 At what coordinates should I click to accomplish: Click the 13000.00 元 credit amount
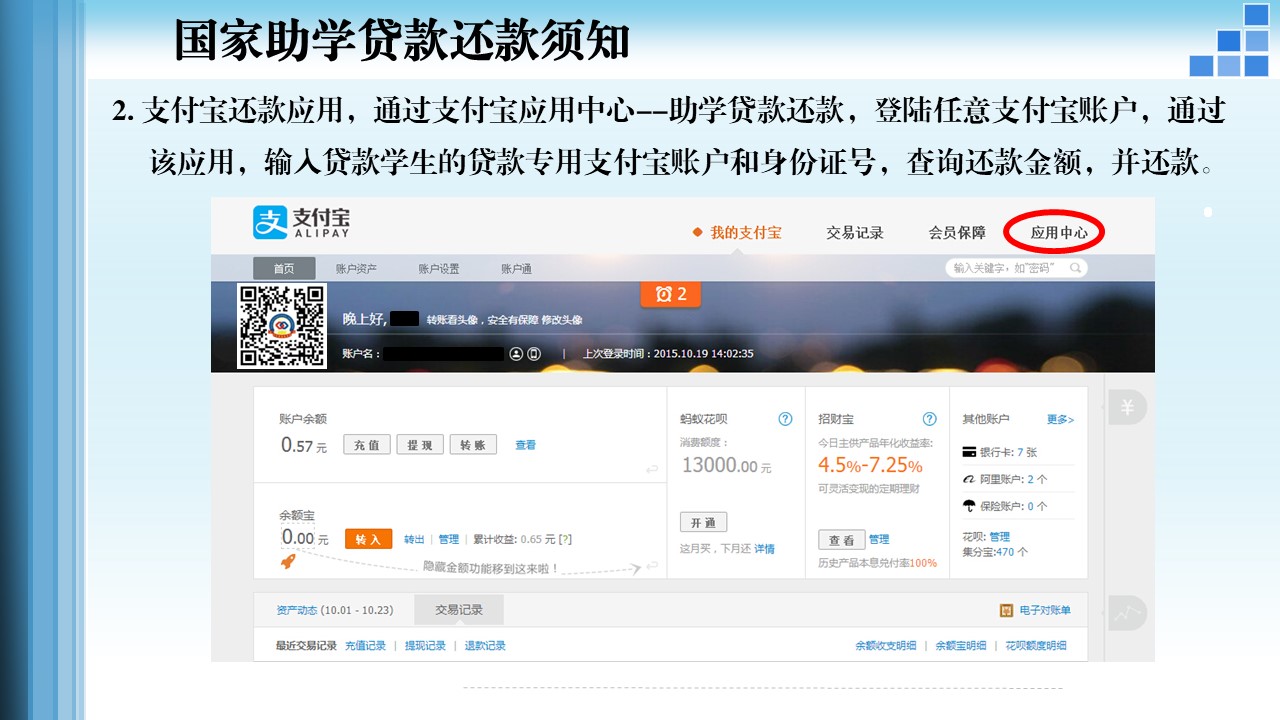[x=727, y=466]
